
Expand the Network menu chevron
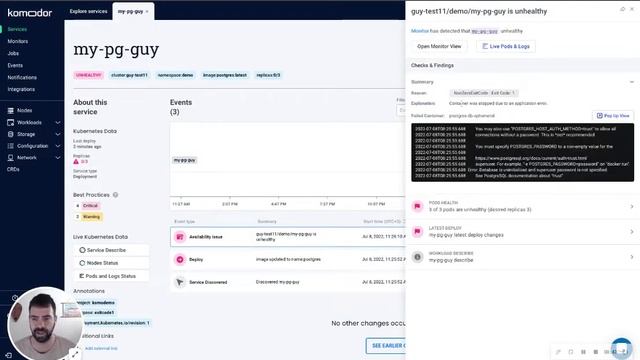(58, 158)
